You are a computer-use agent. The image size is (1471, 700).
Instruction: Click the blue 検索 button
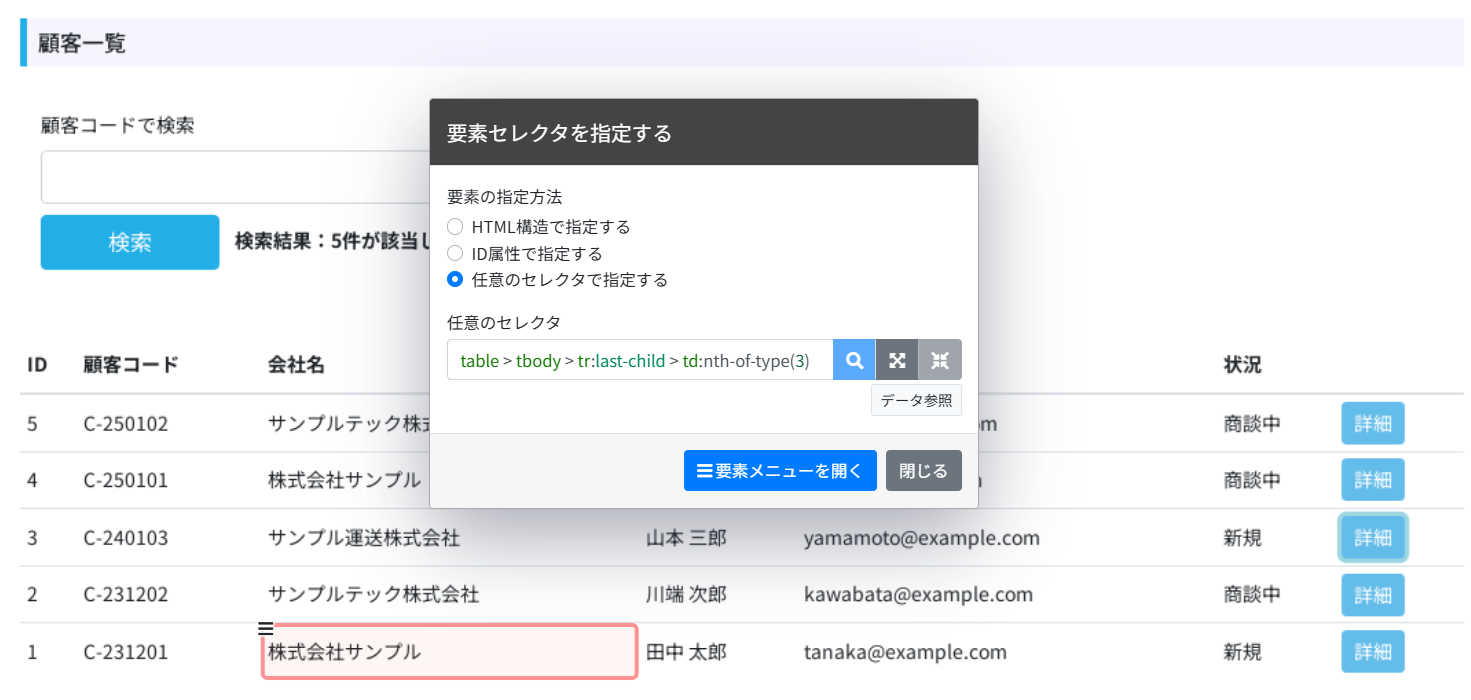click(x=130, y=242)
